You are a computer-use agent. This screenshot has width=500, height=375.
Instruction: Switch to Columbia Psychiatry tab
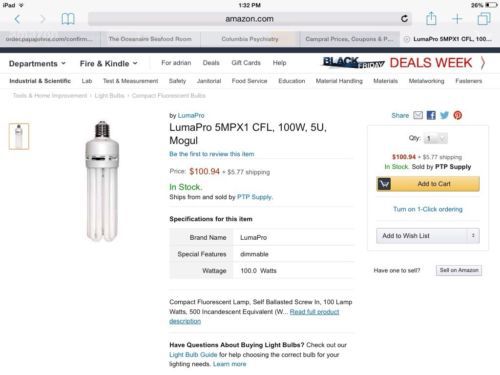[x=250, y=39]
